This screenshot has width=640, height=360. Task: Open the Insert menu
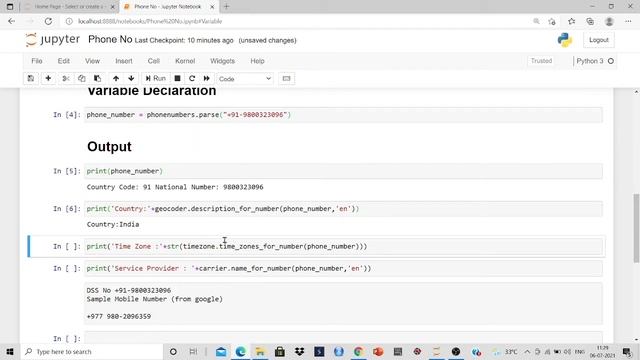[x=124, y=61]
